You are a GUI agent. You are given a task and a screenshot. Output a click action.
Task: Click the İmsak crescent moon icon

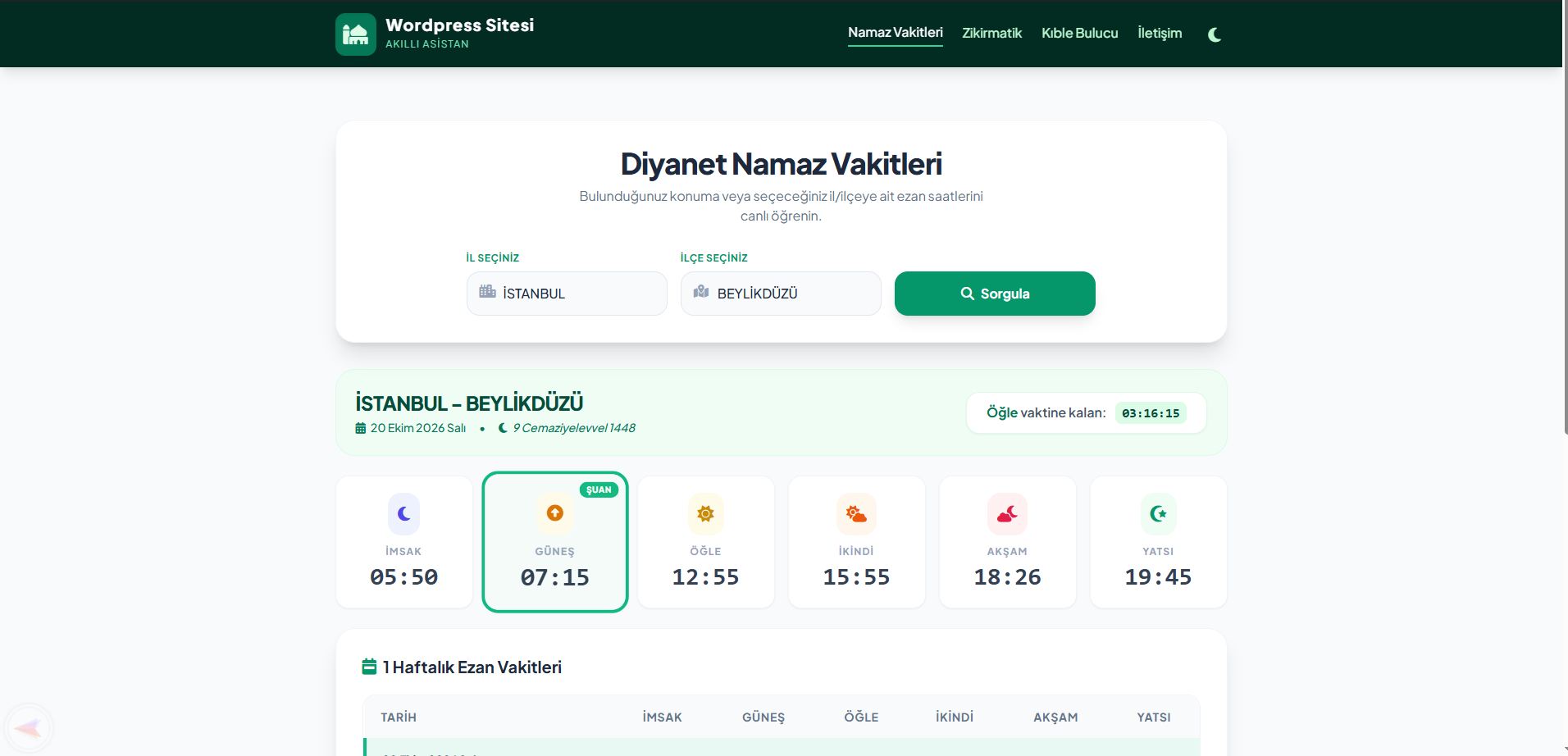[403, 514]
